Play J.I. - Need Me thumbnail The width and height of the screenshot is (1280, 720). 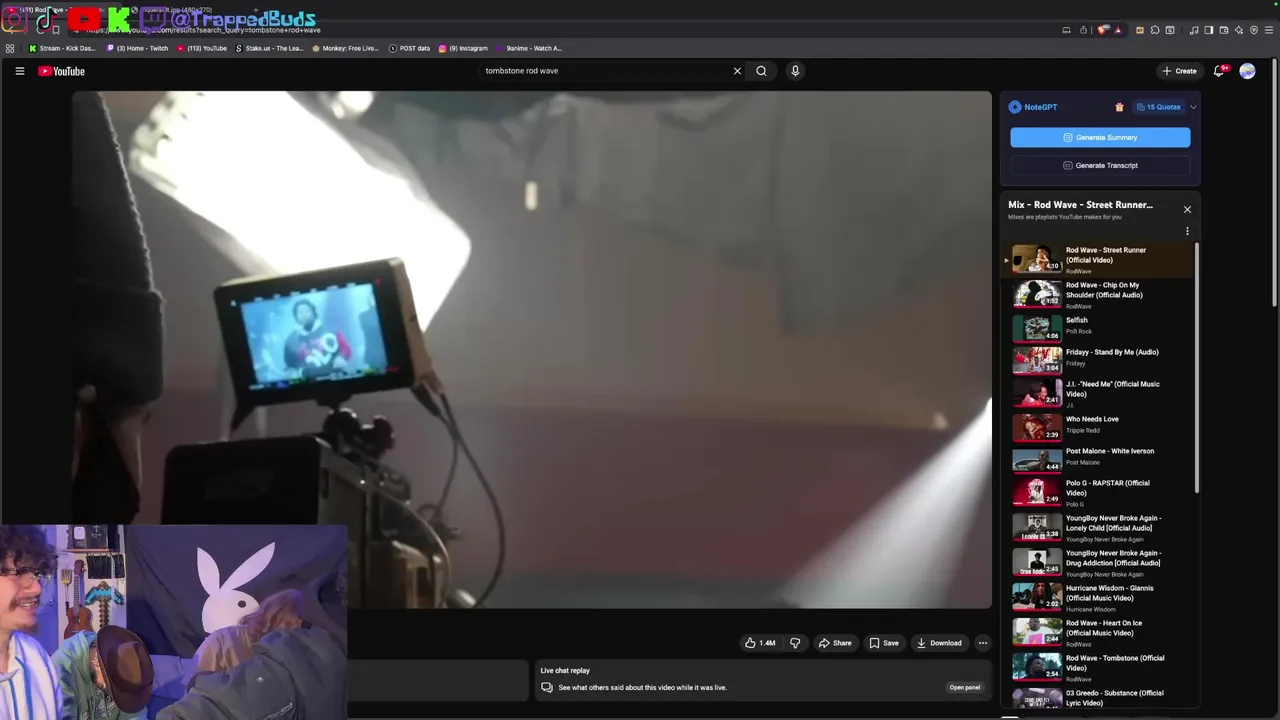[x=1037, y=392]
